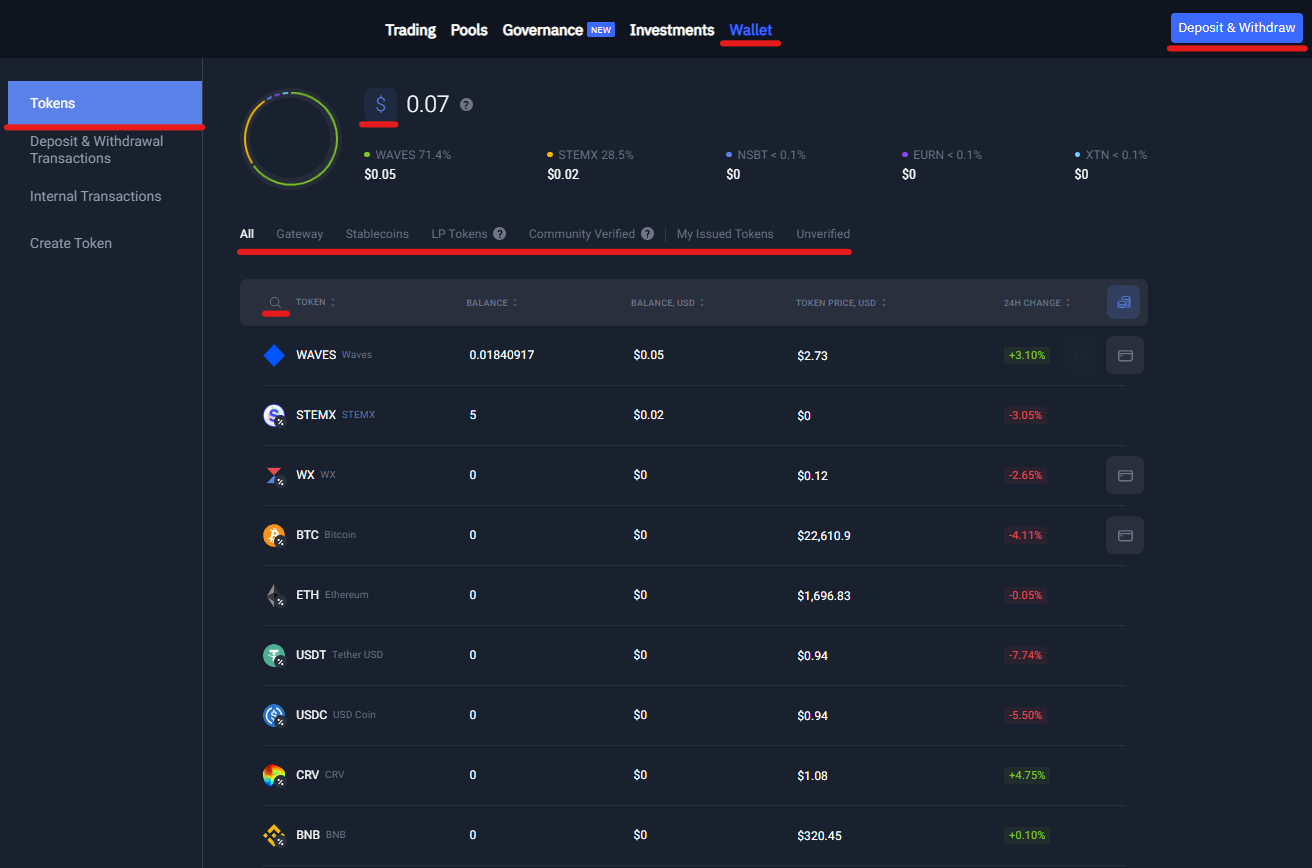Image resolution: width=1312 pixels, height=868 pixels.
Task: Click the Ethereum price $1,696.83
Action: [x=824, y=596]
